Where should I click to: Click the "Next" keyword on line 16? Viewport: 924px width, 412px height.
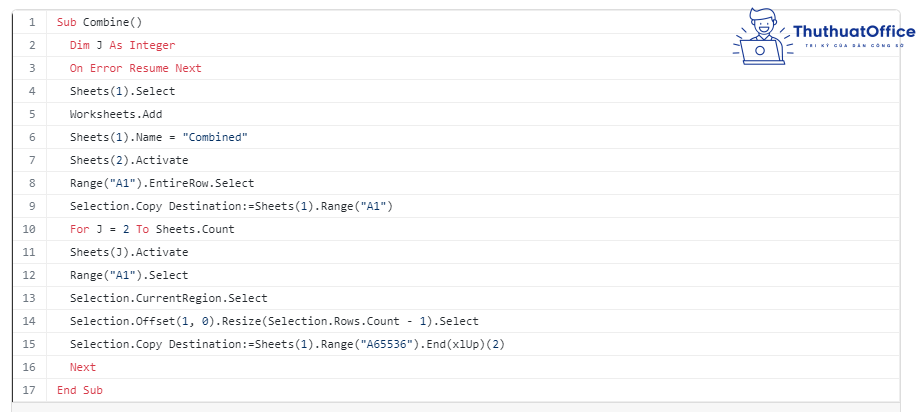83,367
